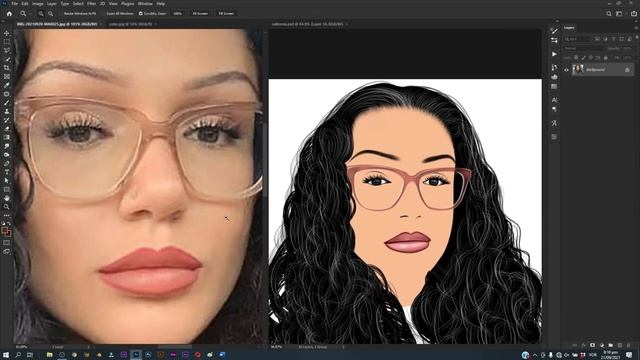Select the Magic Wand selection tool
Viewport: 640px width, 360px height.
(x=7, y=59)
